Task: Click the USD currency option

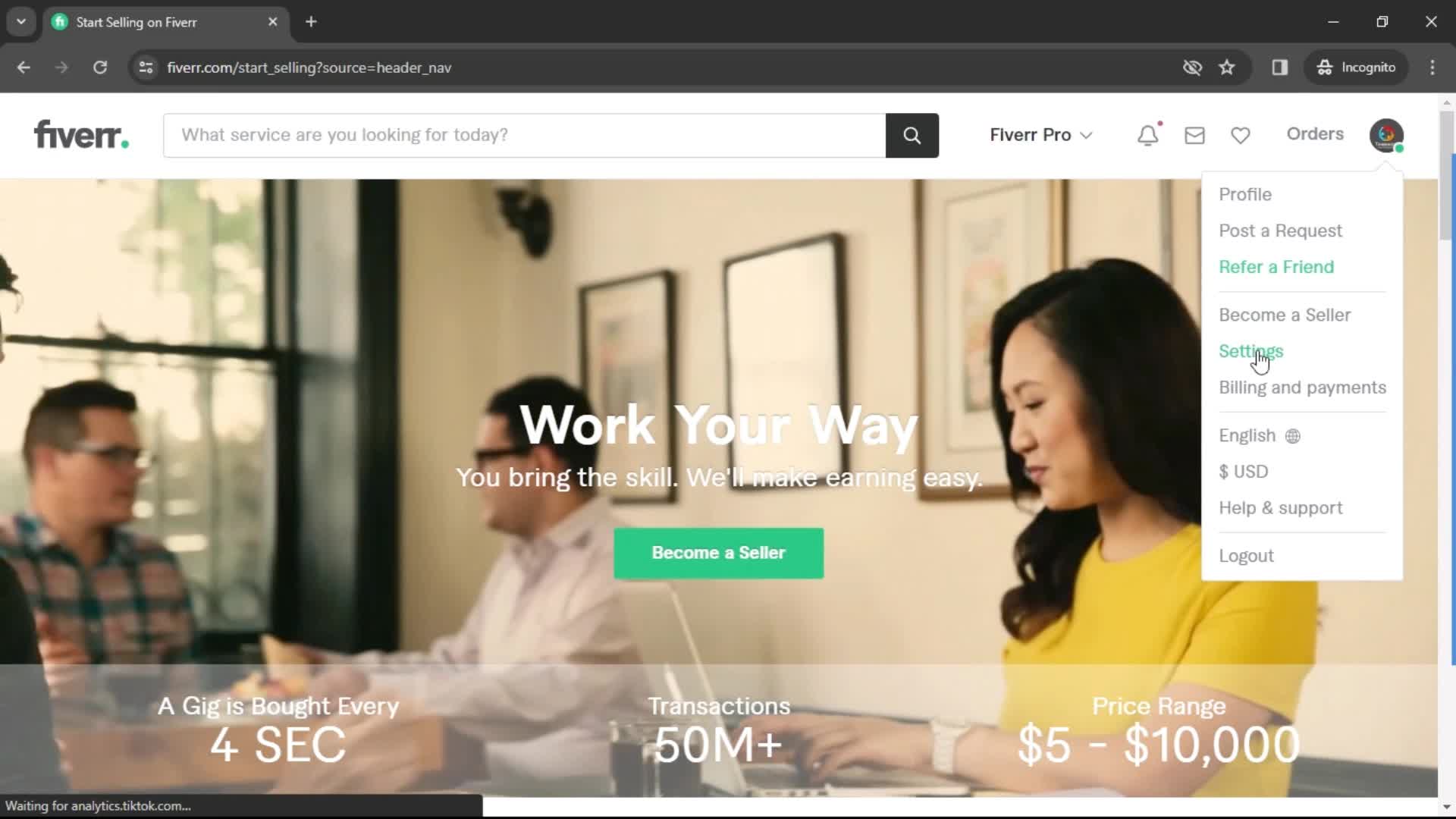Action: (x=1244, y=472)
